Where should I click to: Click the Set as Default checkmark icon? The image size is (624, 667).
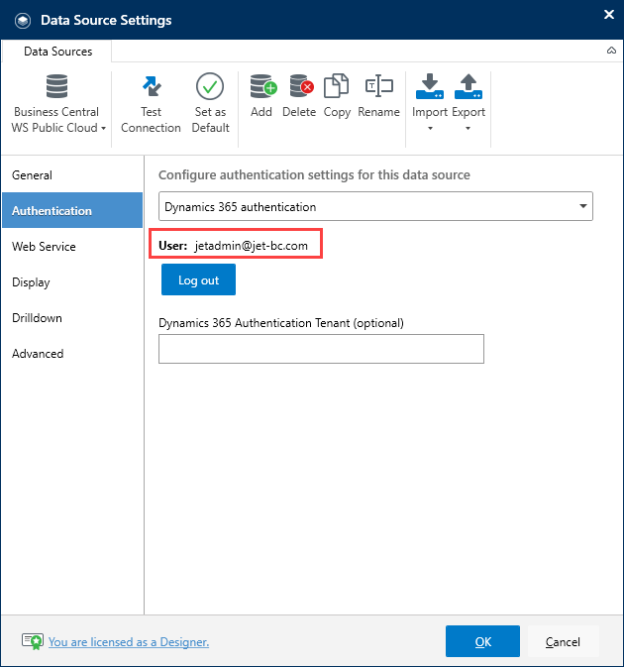click(x=210, y=86)
